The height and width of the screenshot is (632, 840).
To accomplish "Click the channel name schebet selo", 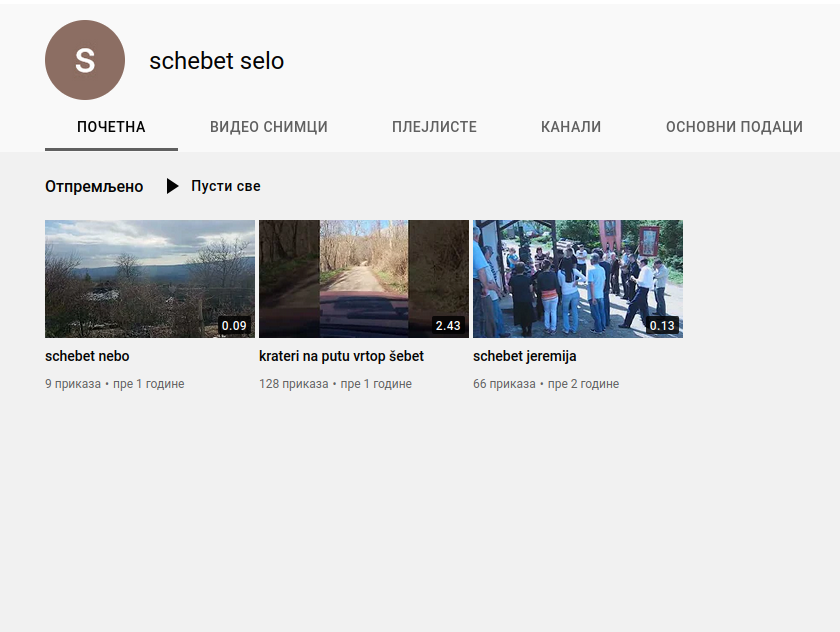I will (216, 61).
